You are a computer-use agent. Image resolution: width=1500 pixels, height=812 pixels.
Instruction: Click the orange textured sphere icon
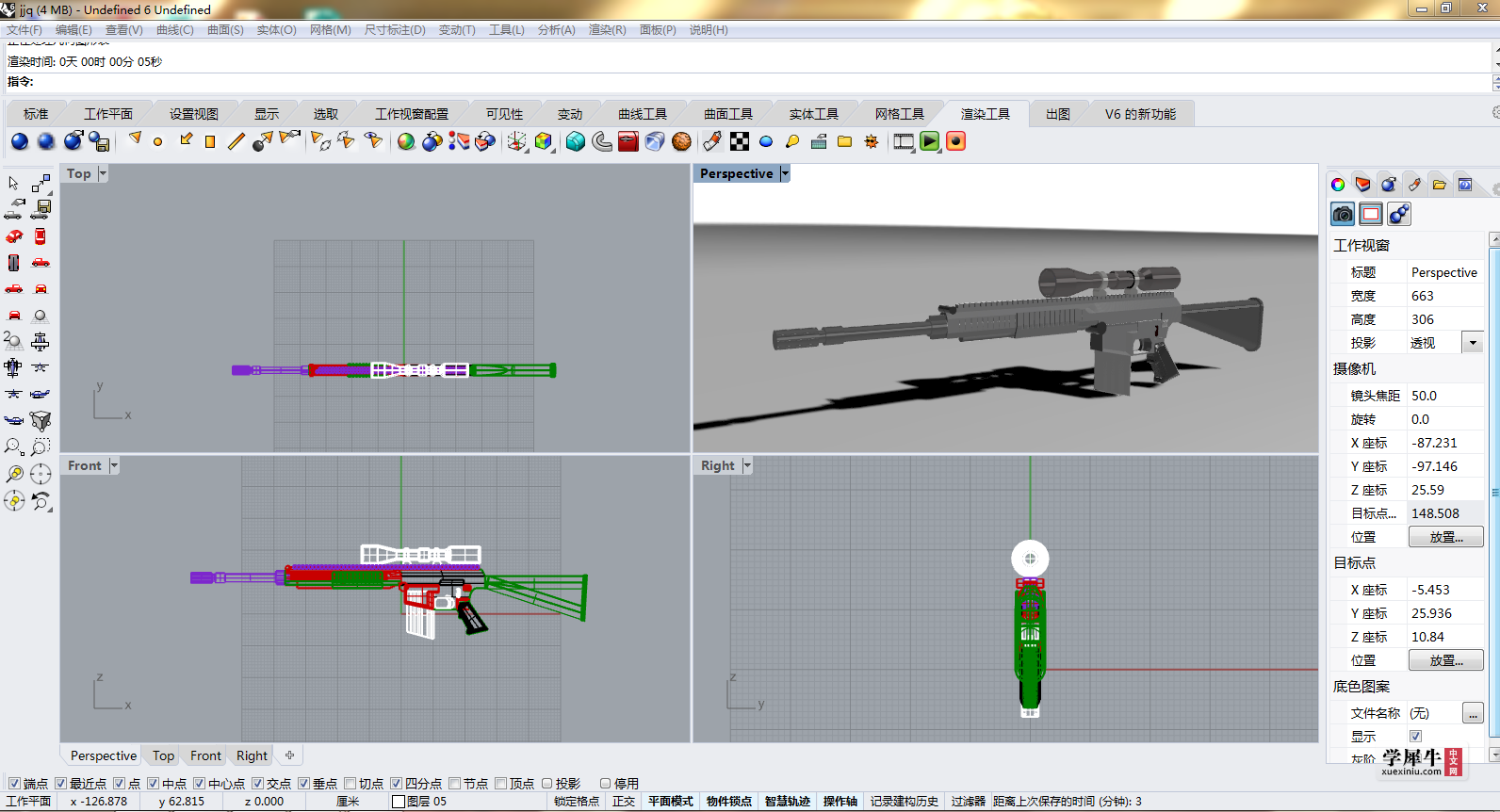tap(681, 141)
